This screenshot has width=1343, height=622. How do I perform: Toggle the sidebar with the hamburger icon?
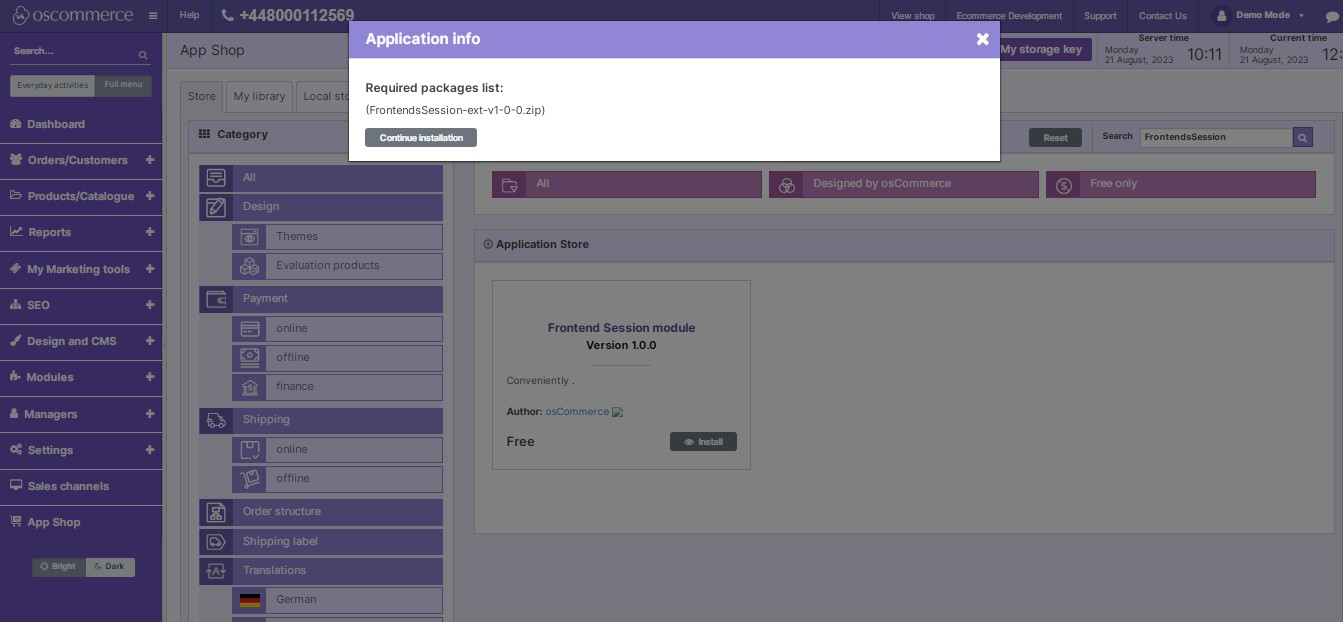[152, 16]
